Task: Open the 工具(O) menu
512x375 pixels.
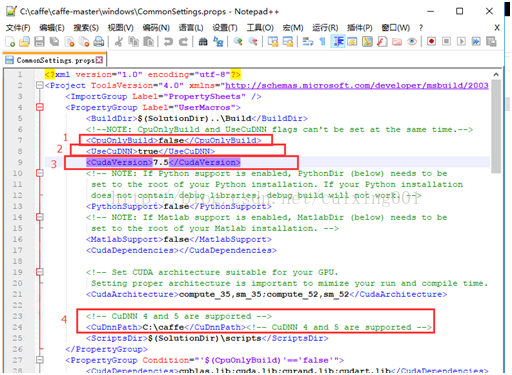Action: 260,28
